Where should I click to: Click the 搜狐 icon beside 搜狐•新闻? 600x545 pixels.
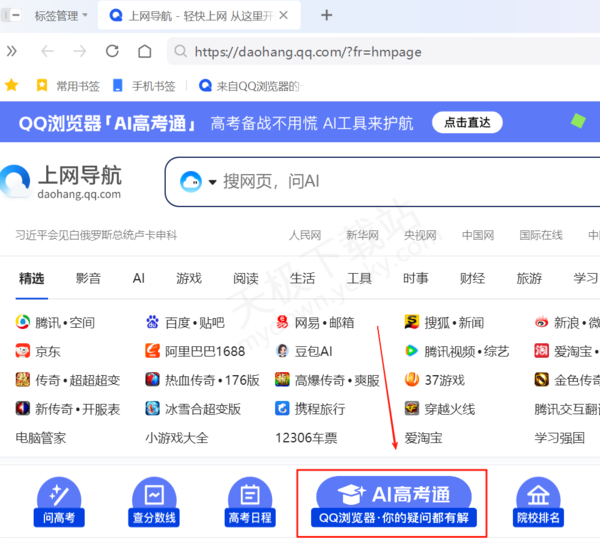(x=412, y=322)
